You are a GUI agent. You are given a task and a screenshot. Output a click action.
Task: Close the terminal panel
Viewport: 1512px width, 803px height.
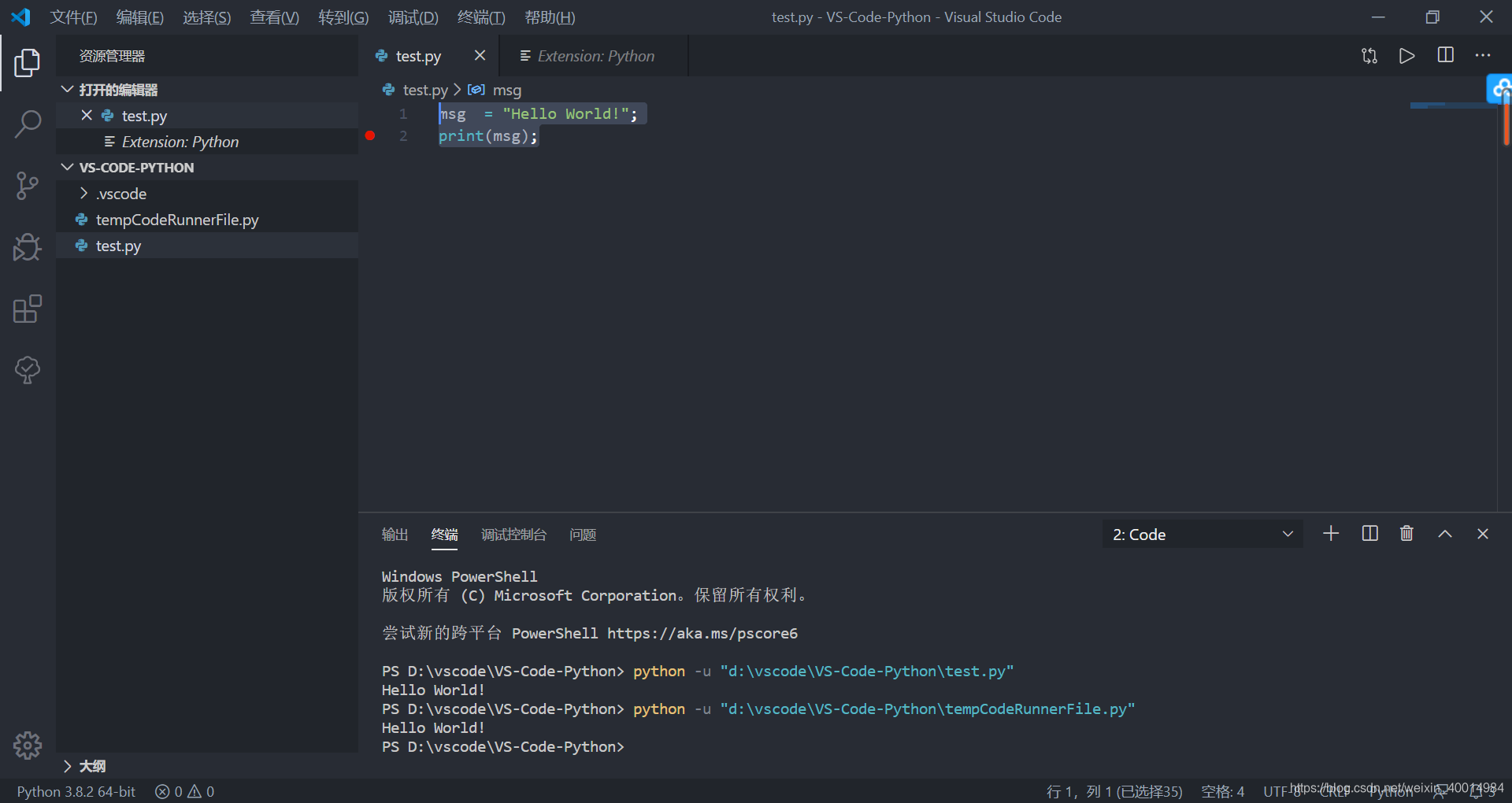coord(1483,534)
